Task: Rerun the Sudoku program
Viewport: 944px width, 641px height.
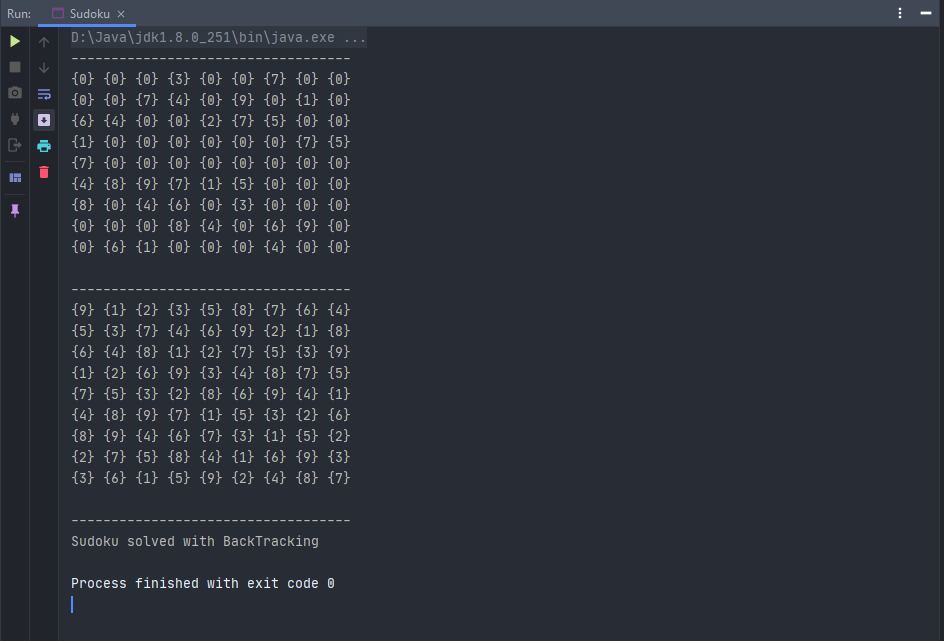Action: click(15, 41)
